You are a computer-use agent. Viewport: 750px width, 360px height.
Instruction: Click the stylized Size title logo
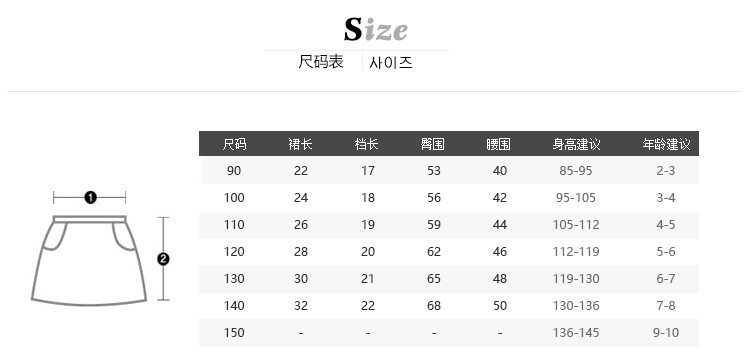coord(376,29)
